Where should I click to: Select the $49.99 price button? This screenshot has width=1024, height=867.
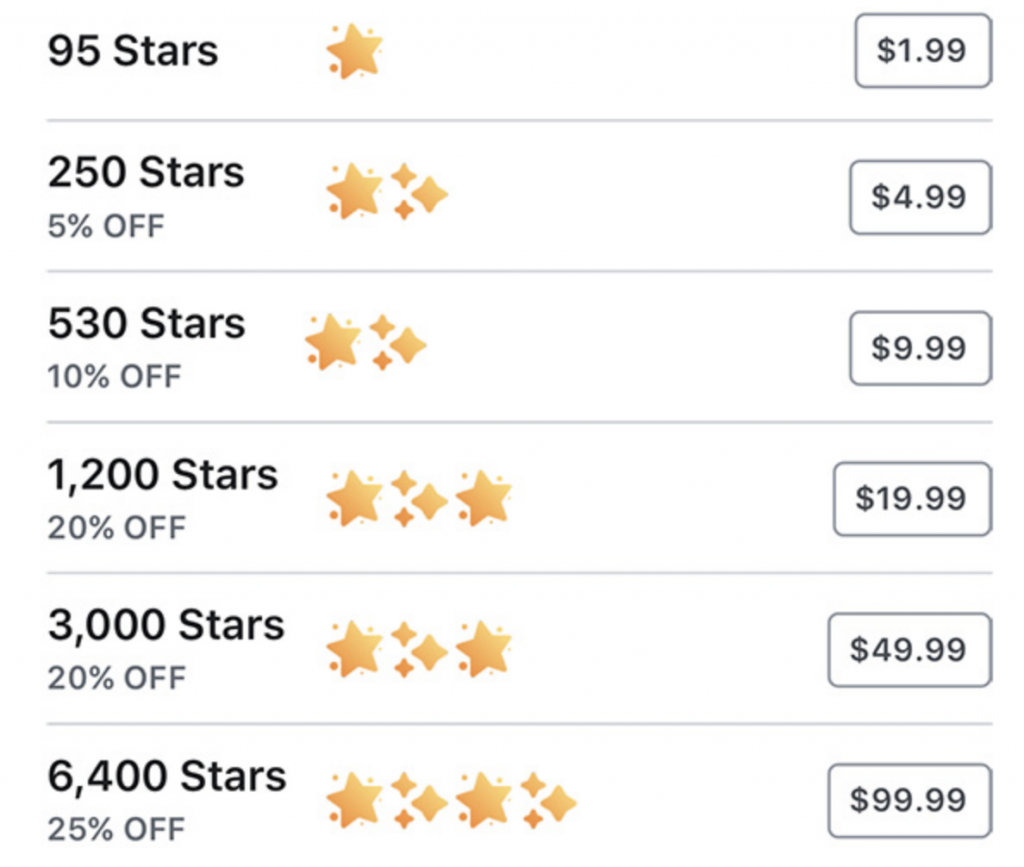[910, 650]
